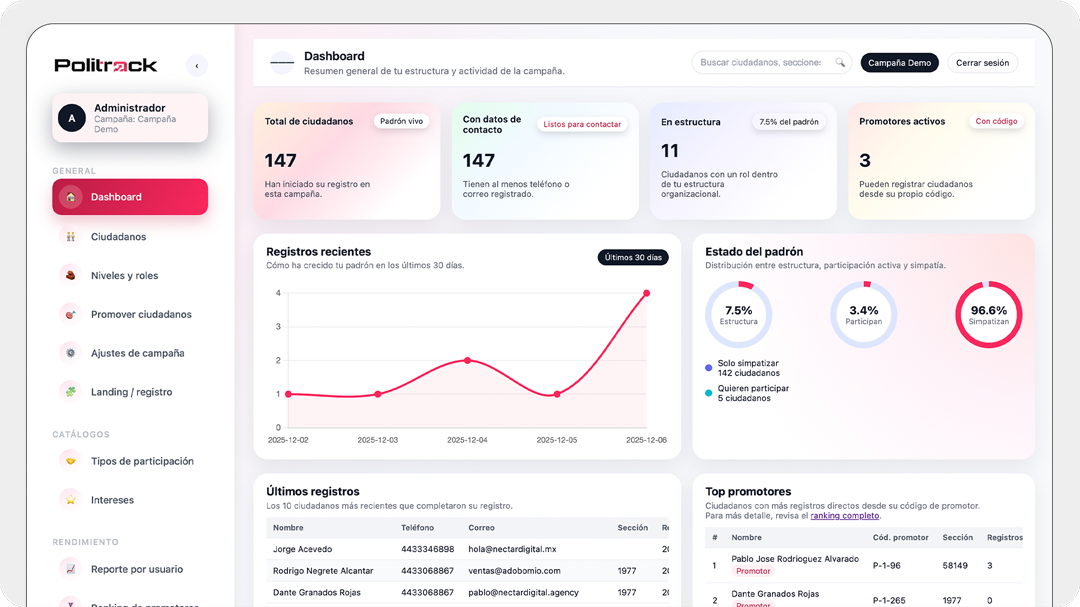Click the Intereses star icon
Viewport: 1080px width, 607px height.
(70, 500)
